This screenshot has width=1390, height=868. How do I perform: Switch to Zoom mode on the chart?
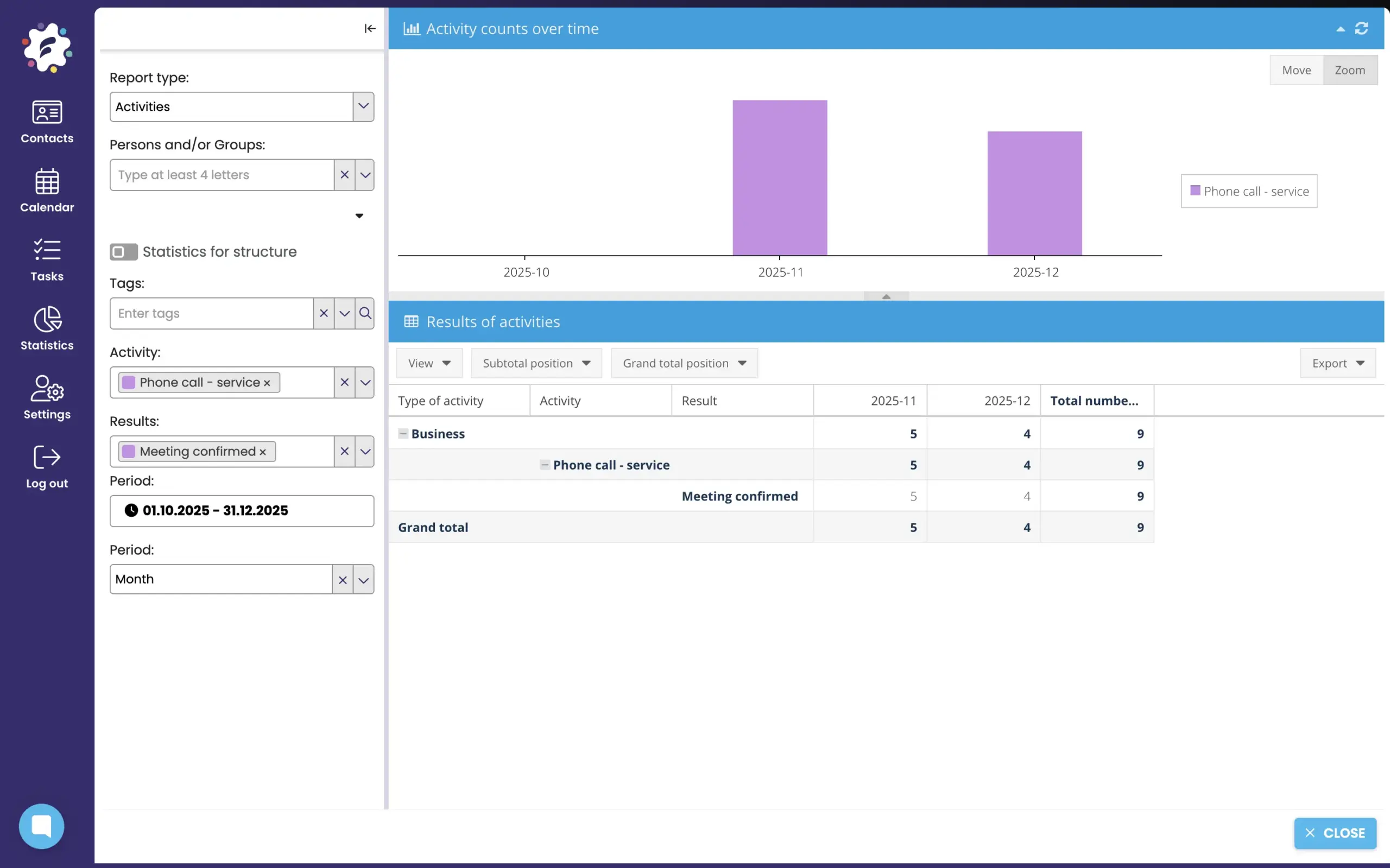click(x=1349, y=69)
